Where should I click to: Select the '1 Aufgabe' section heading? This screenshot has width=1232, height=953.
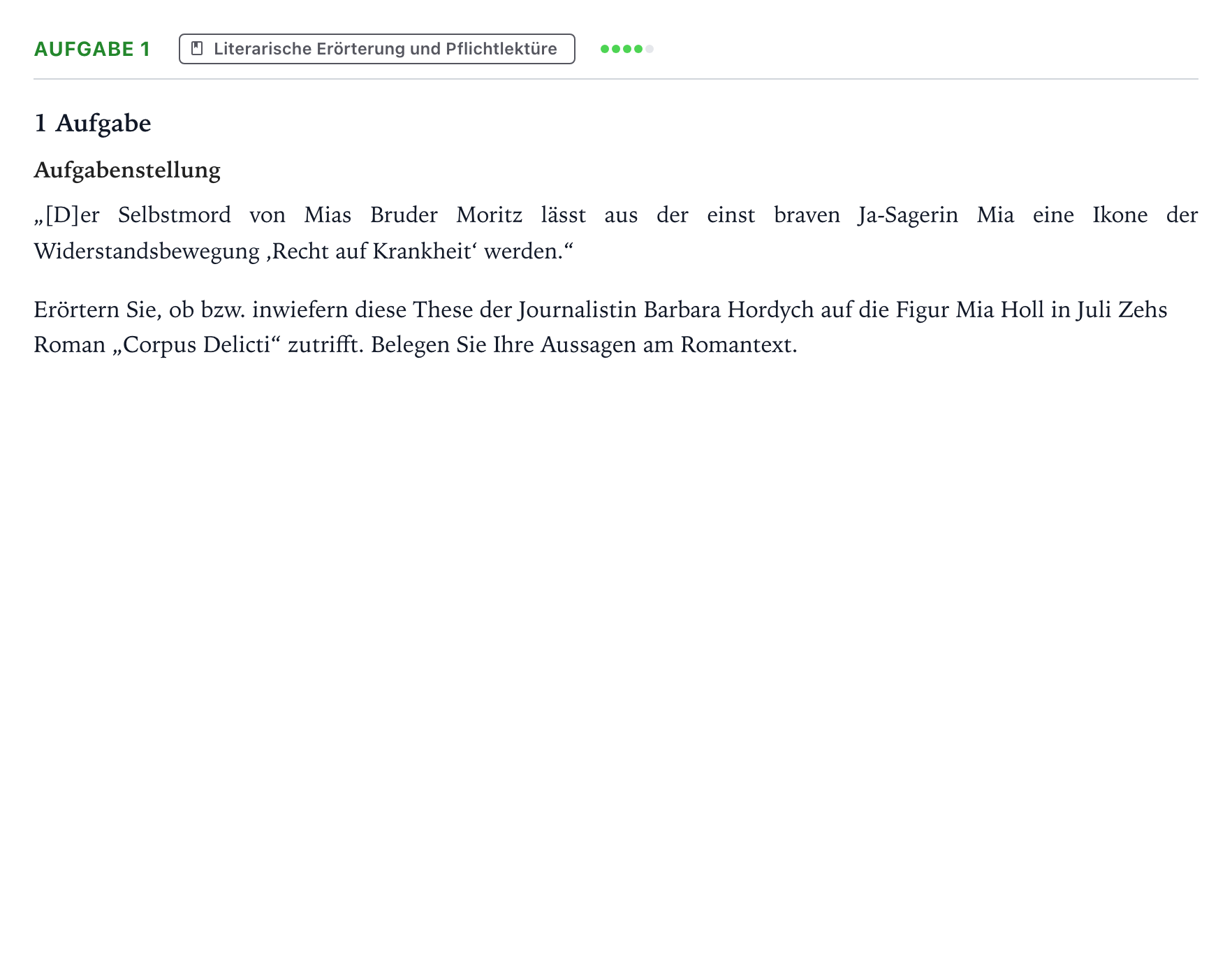(93, 124)
